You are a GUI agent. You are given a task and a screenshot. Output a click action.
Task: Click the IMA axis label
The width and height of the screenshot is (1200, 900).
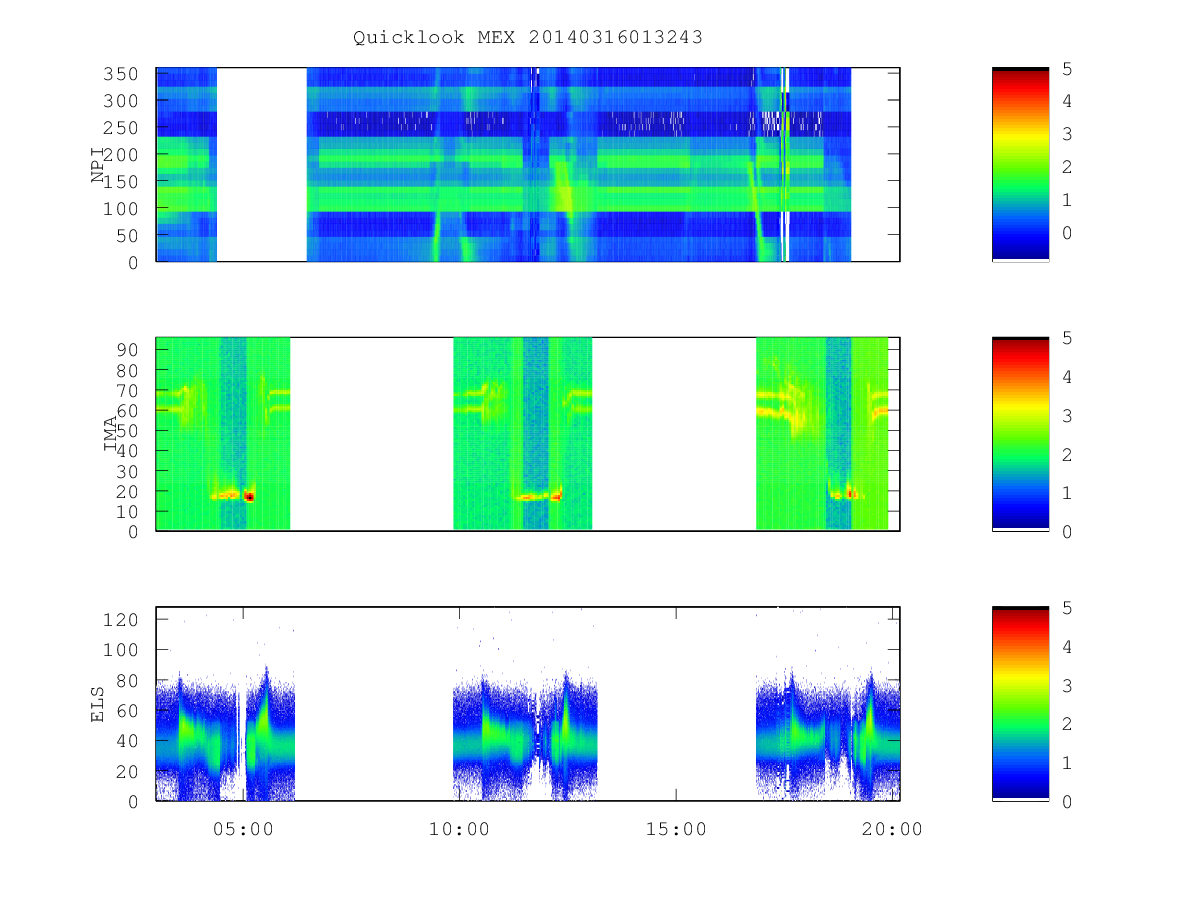click(x=110, y=434)
